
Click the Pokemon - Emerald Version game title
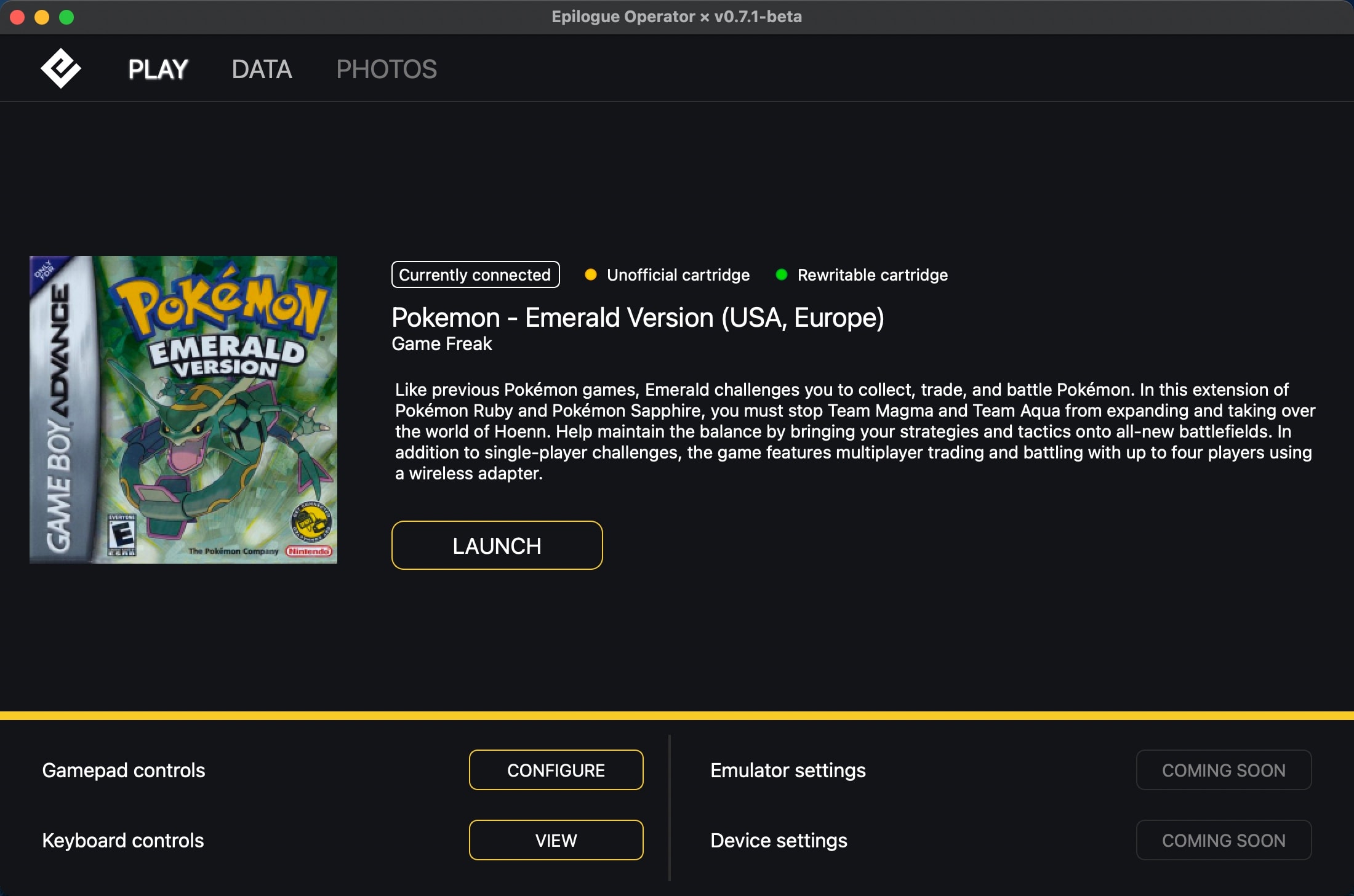tap(638, 318)
